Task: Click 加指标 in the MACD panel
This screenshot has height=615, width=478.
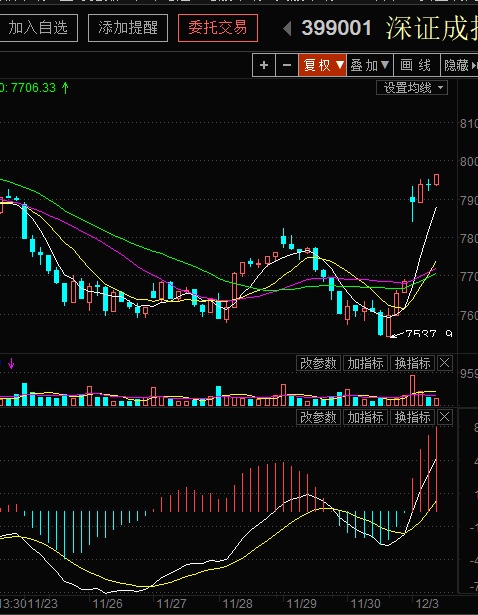Action: click(x=365, y=417)
